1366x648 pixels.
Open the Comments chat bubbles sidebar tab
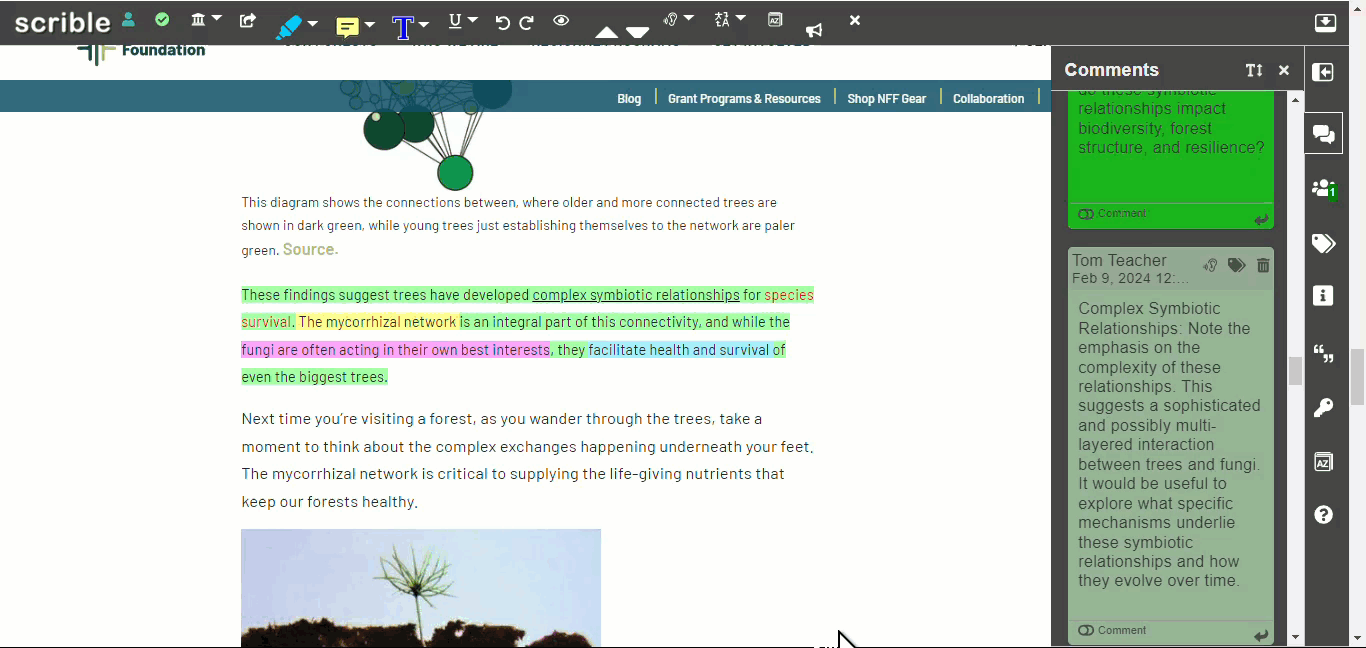tap(1324, 133)
